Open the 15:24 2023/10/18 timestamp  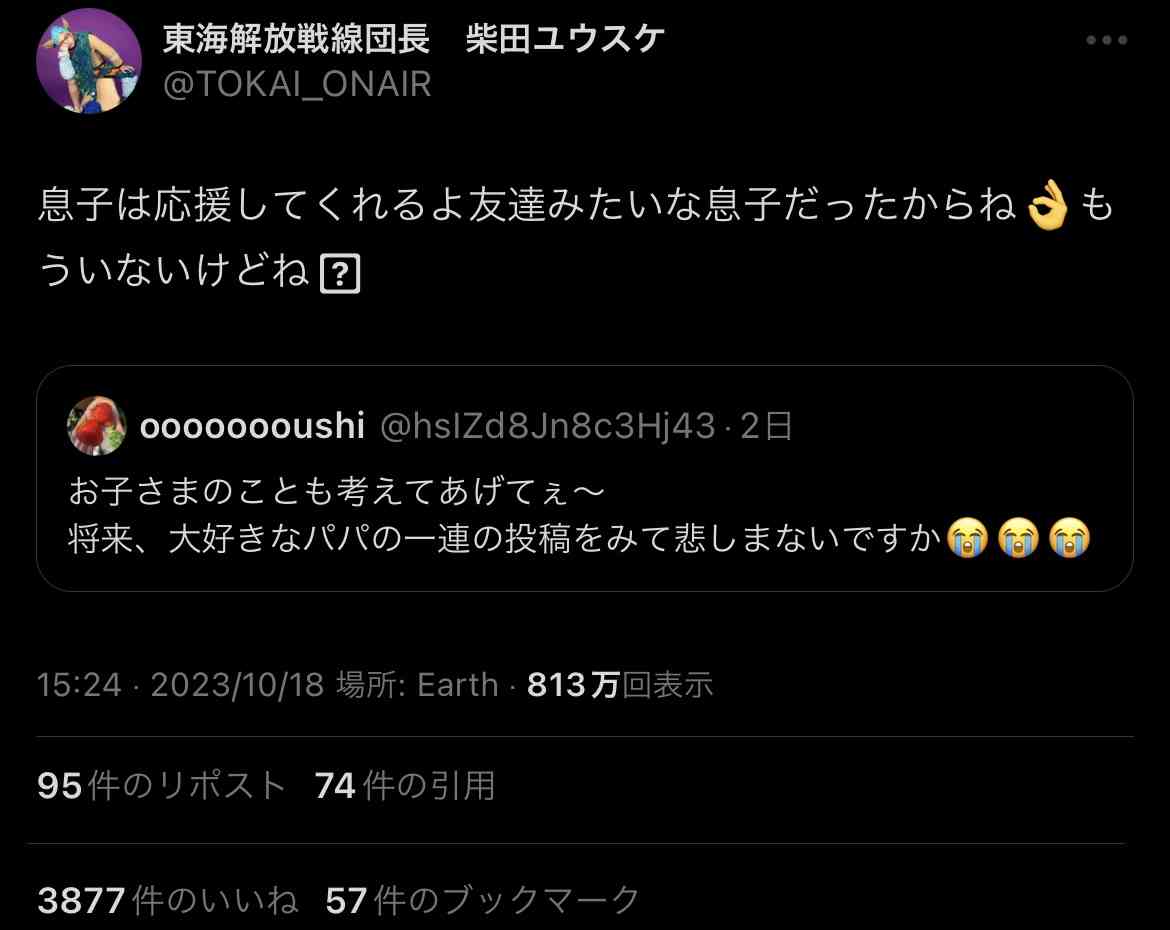181,684
